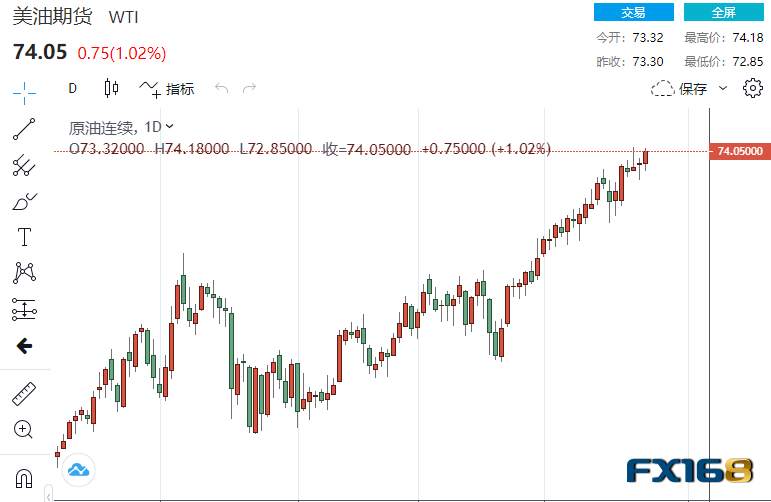Click the back arrow icon in sidebar
Screen dimensions: 771x502
(24, 346)
